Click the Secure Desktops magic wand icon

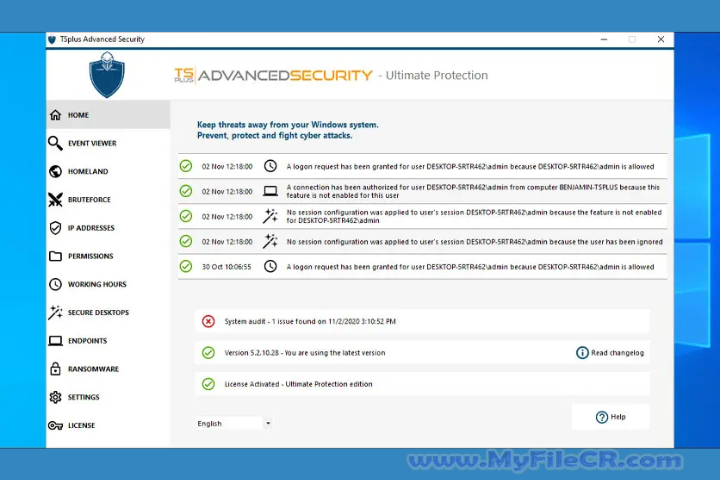point(55,312)
